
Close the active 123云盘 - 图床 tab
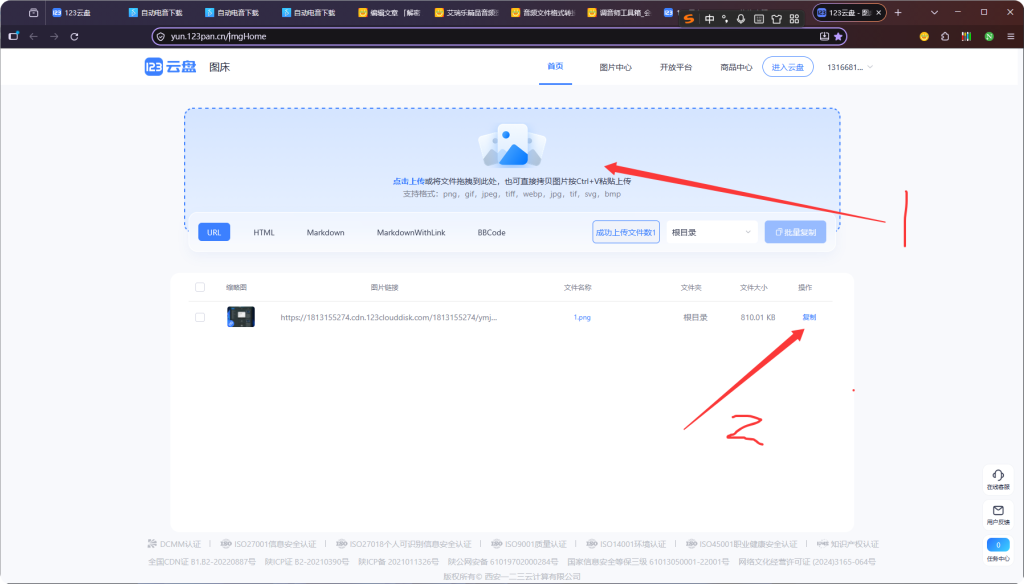pyautogui.click(x=878, y=12)
